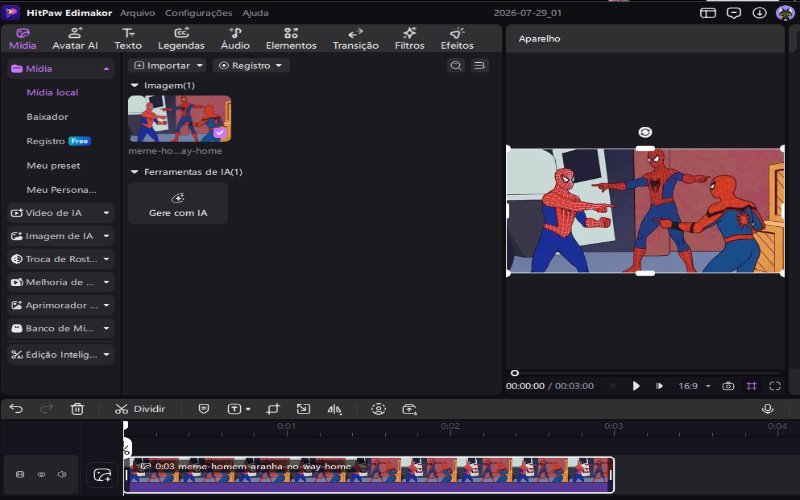Viewport: 800px width, 500px height.
Task: Select Baixador in the sidebar
Action: tap(47, 117)
